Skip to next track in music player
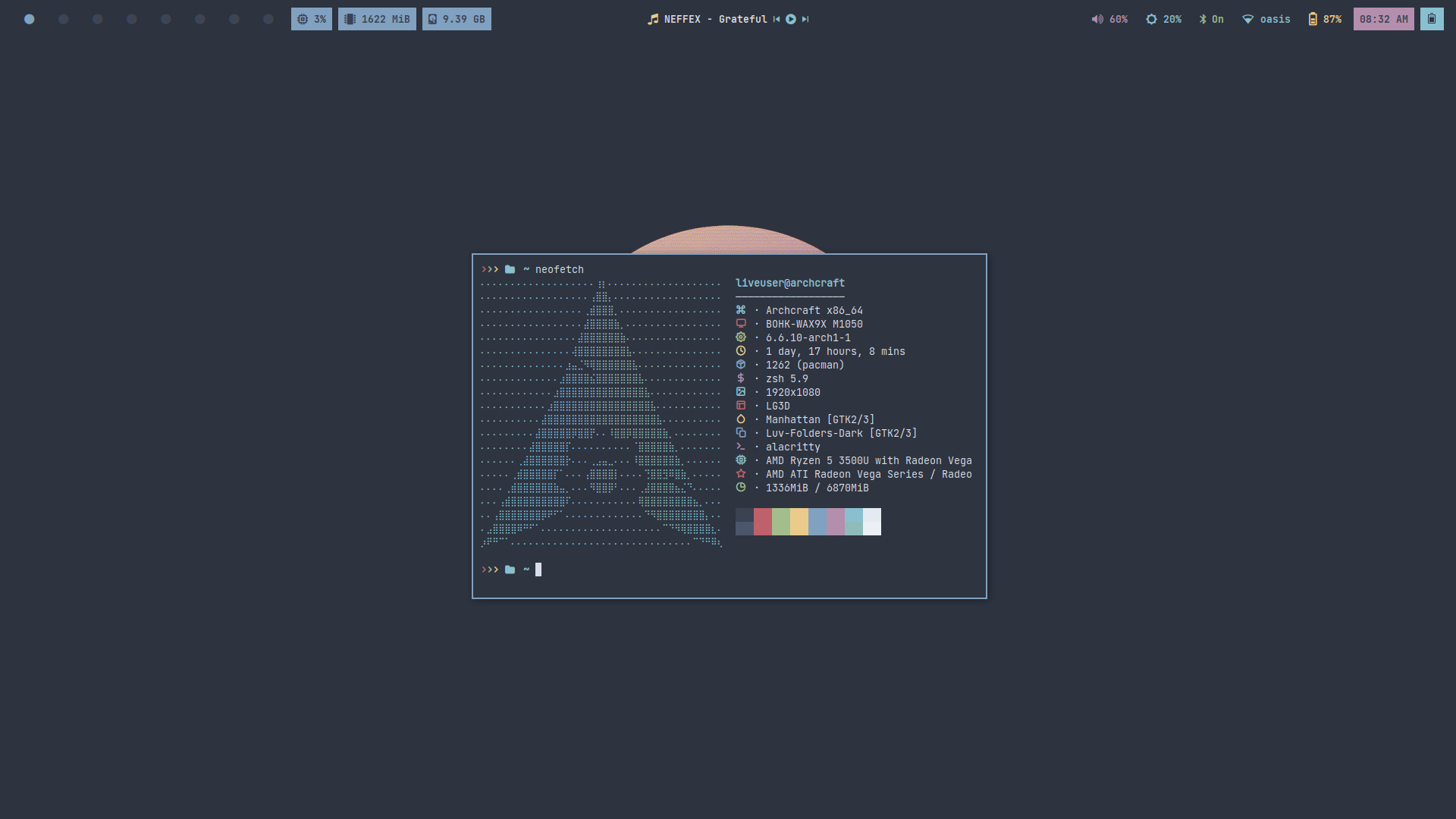 tap(805, 19)
